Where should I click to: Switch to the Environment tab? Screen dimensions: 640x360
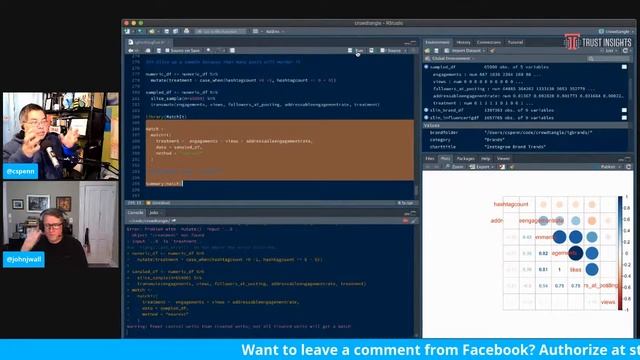click(x=437, y=42)
